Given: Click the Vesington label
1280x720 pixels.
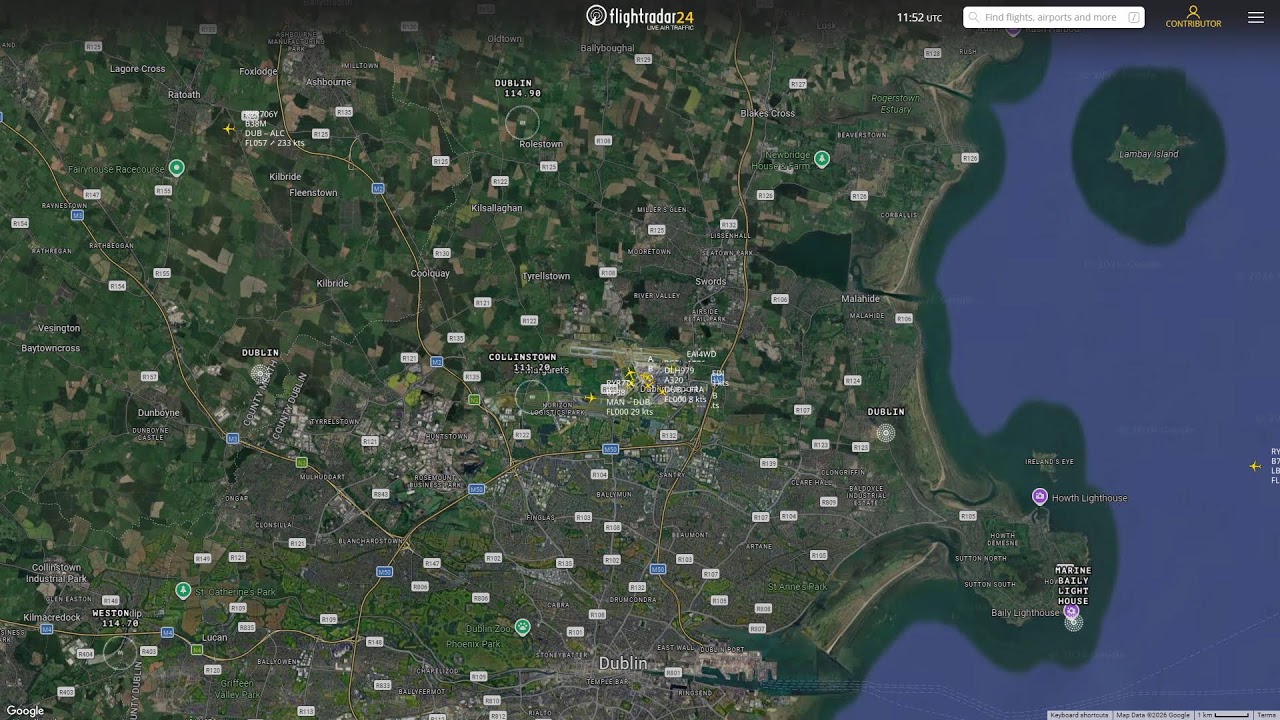Looking at the screenshot, I should click(59, 328).
